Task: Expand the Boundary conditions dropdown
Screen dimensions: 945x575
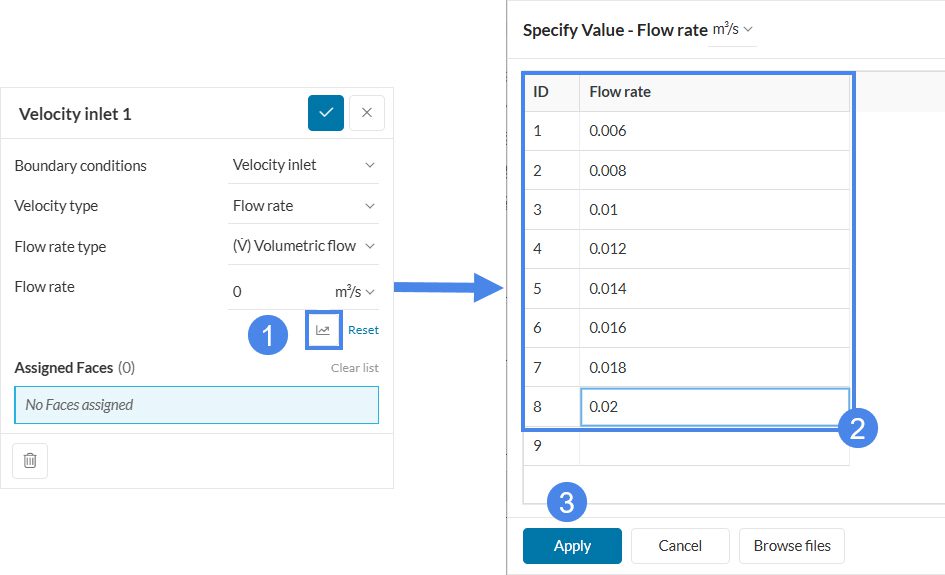Action: 303,165
